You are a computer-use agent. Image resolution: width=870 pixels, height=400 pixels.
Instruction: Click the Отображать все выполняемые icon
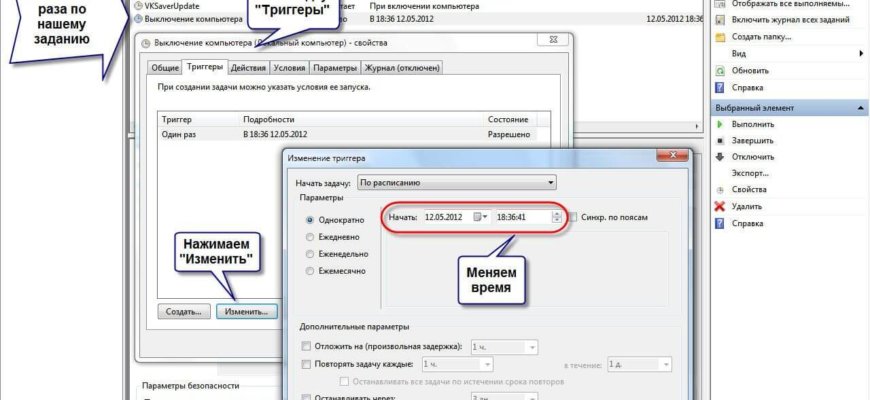[720, 4]
